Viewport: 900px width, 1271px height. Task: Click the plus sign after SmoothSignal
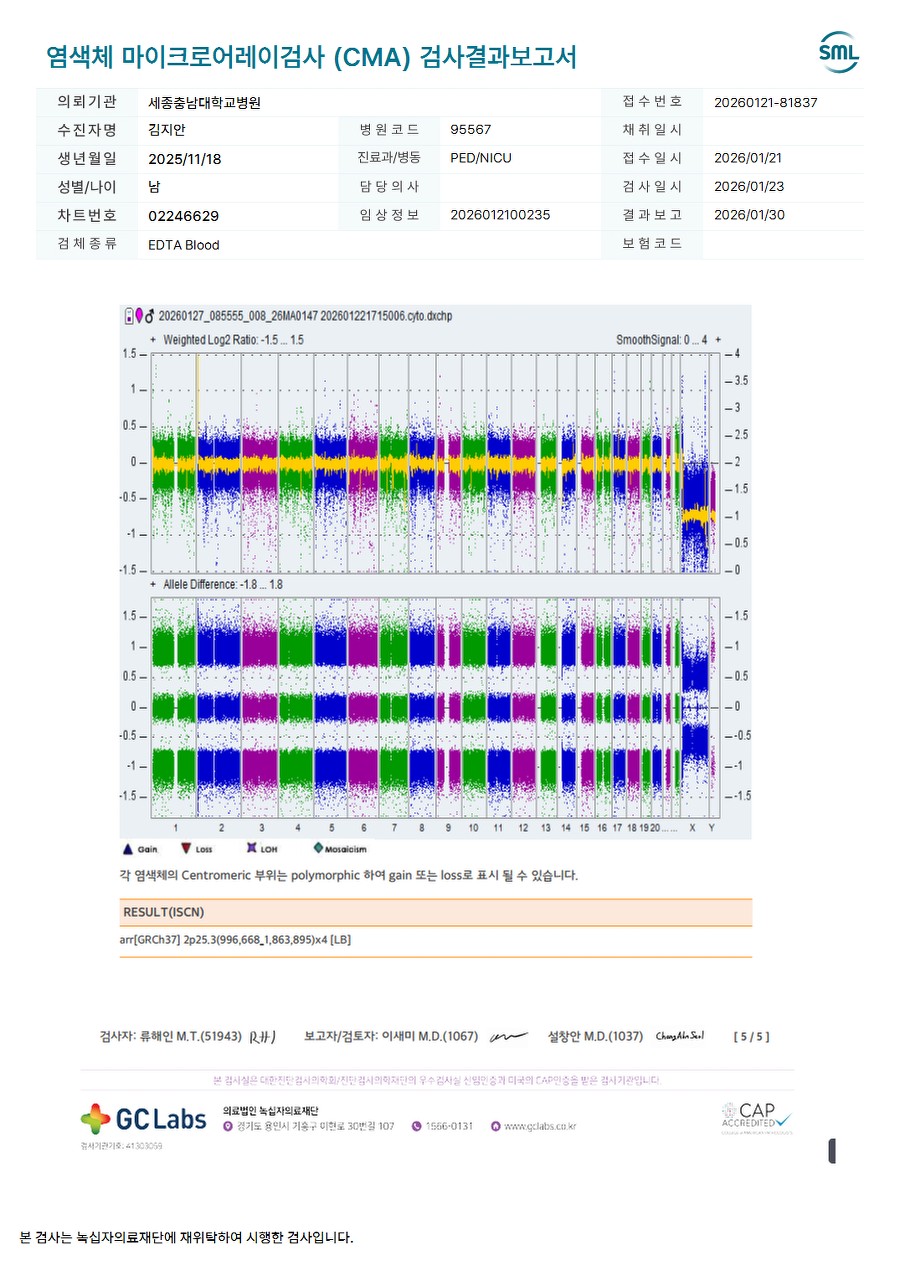717,340
